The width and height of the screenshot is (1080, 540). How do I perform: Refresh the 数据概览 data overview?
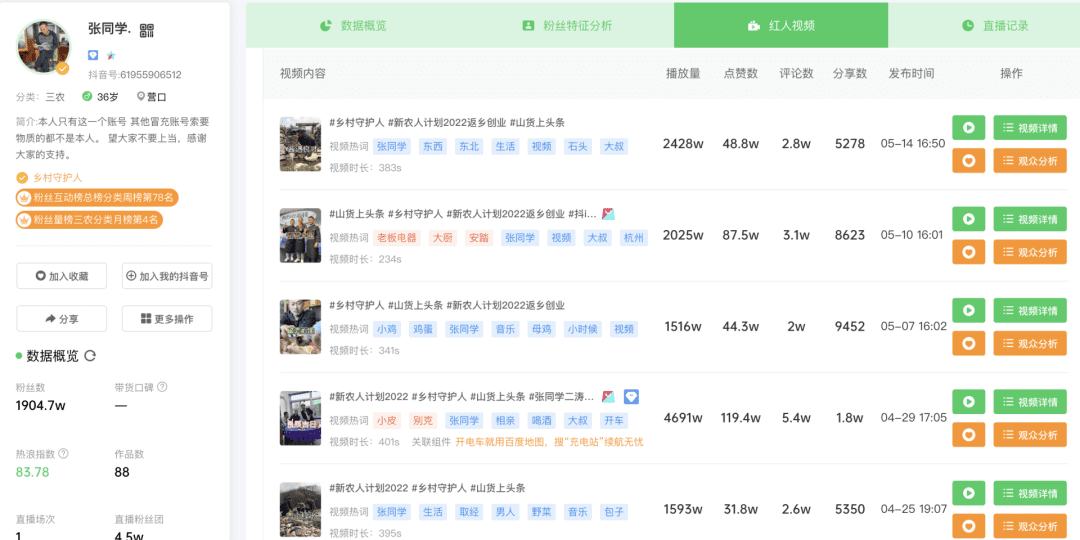[90, 356]
